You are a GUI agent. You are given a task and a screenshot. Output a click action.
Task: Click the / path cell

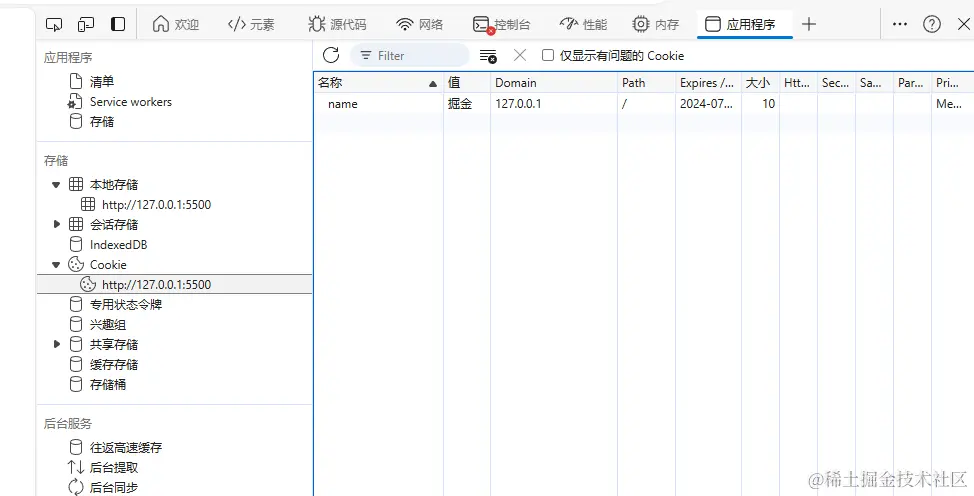point(624,104)
